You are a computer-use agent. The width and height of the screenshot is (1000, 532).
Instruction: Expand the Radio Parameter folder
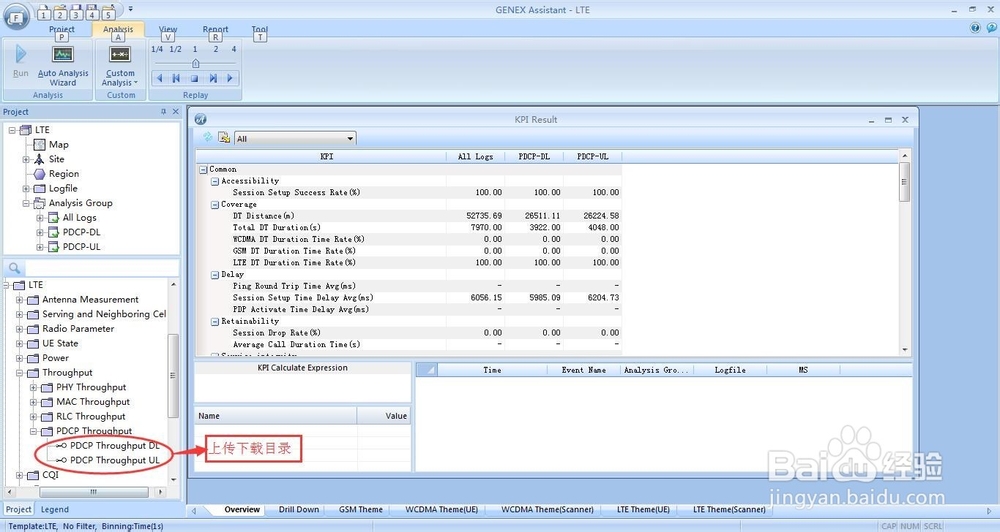pos(19,329)
